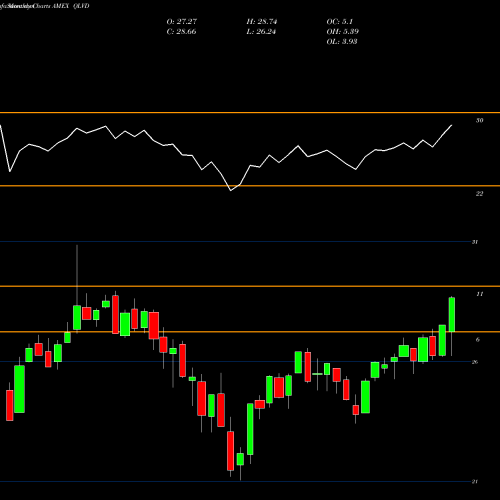Click the close price value C: 28.66
Image resolution: width=500 pixels, height=500 pixels.
[x=181, y=32]
